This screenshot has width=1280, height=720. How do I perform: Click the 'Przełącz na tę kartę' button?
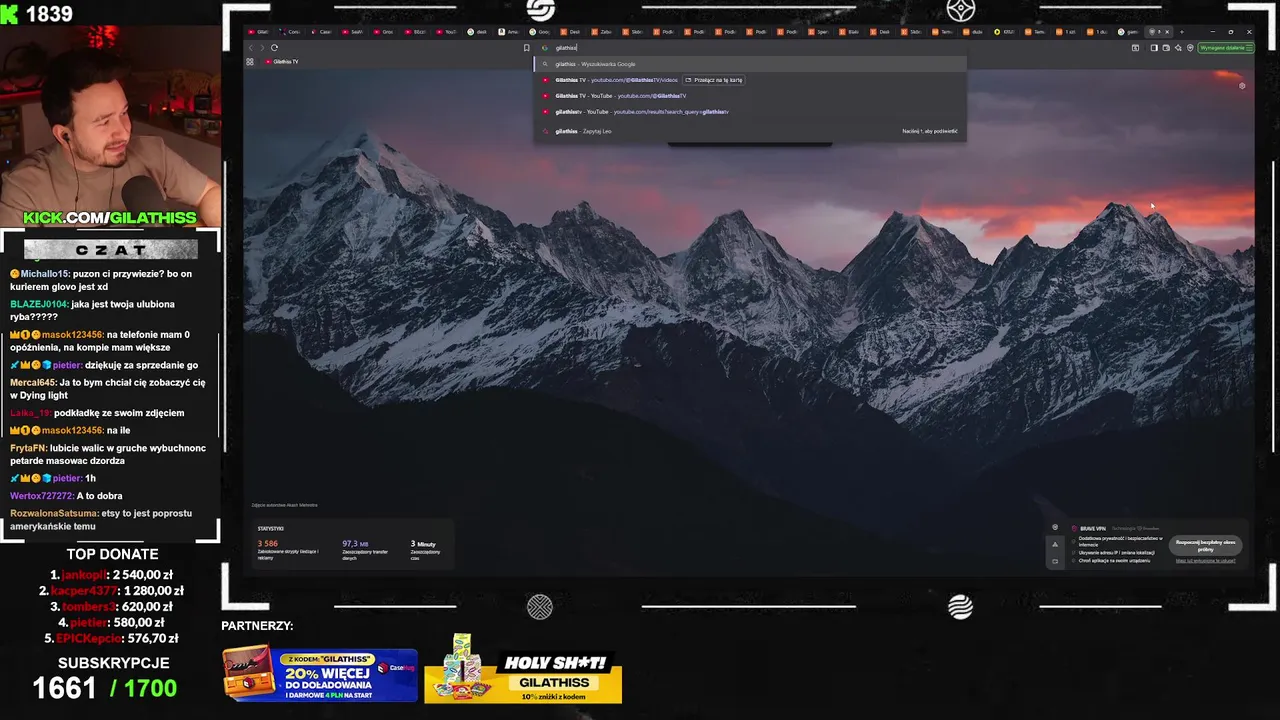[x=714, y=80]
